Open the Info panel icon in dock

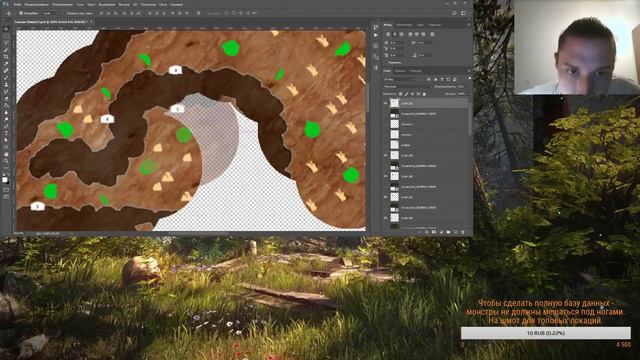[376, 46]
